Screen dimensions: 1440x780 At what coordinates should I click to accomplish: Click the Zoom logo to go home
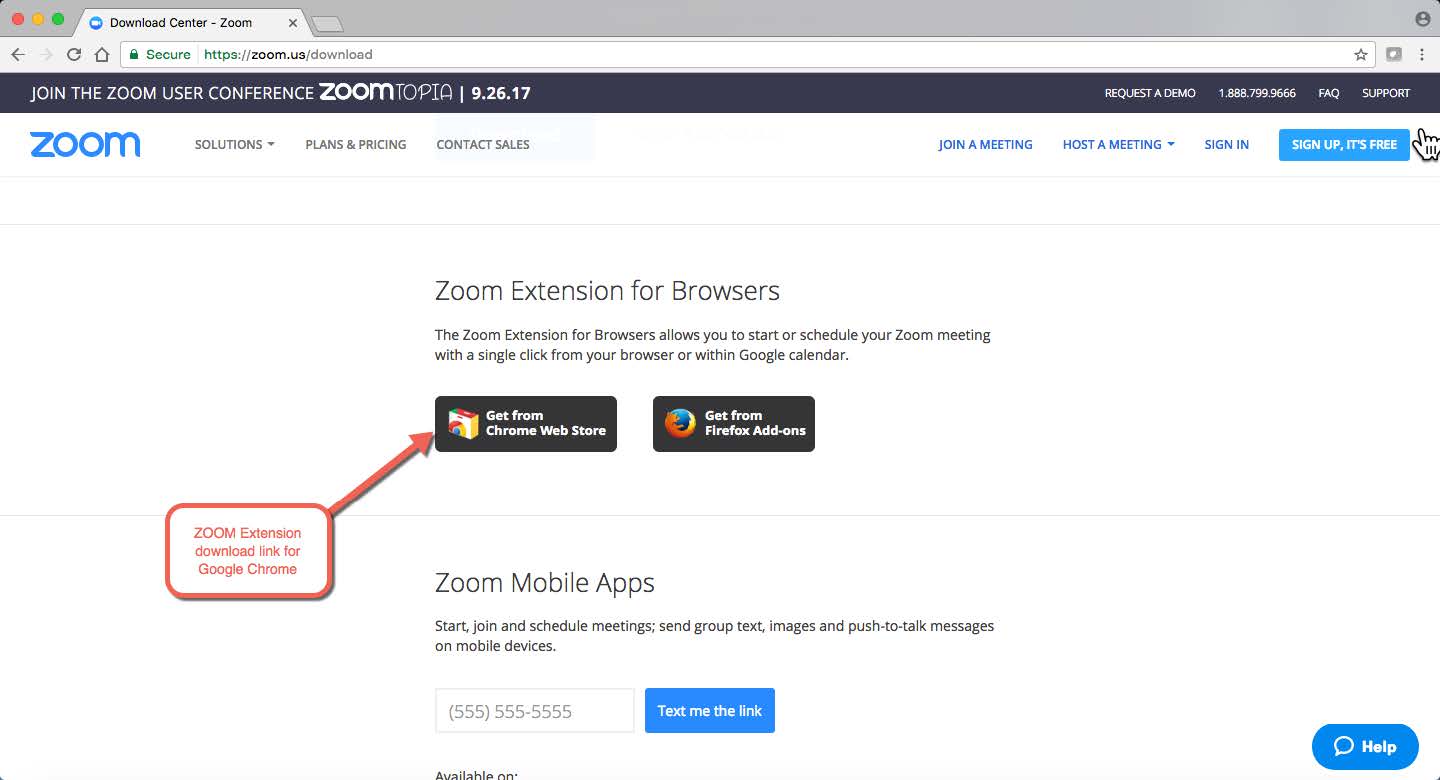(x=85, y=144)
